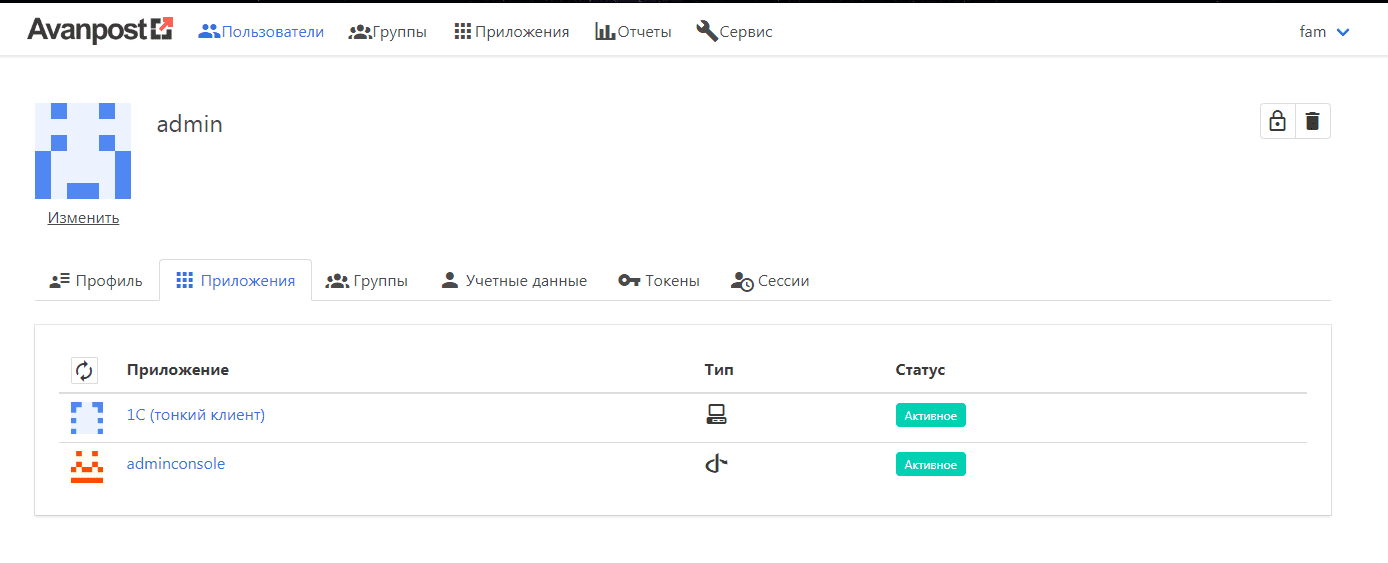
Task: Switch to the Сессии tab
Action: (770, 281)
